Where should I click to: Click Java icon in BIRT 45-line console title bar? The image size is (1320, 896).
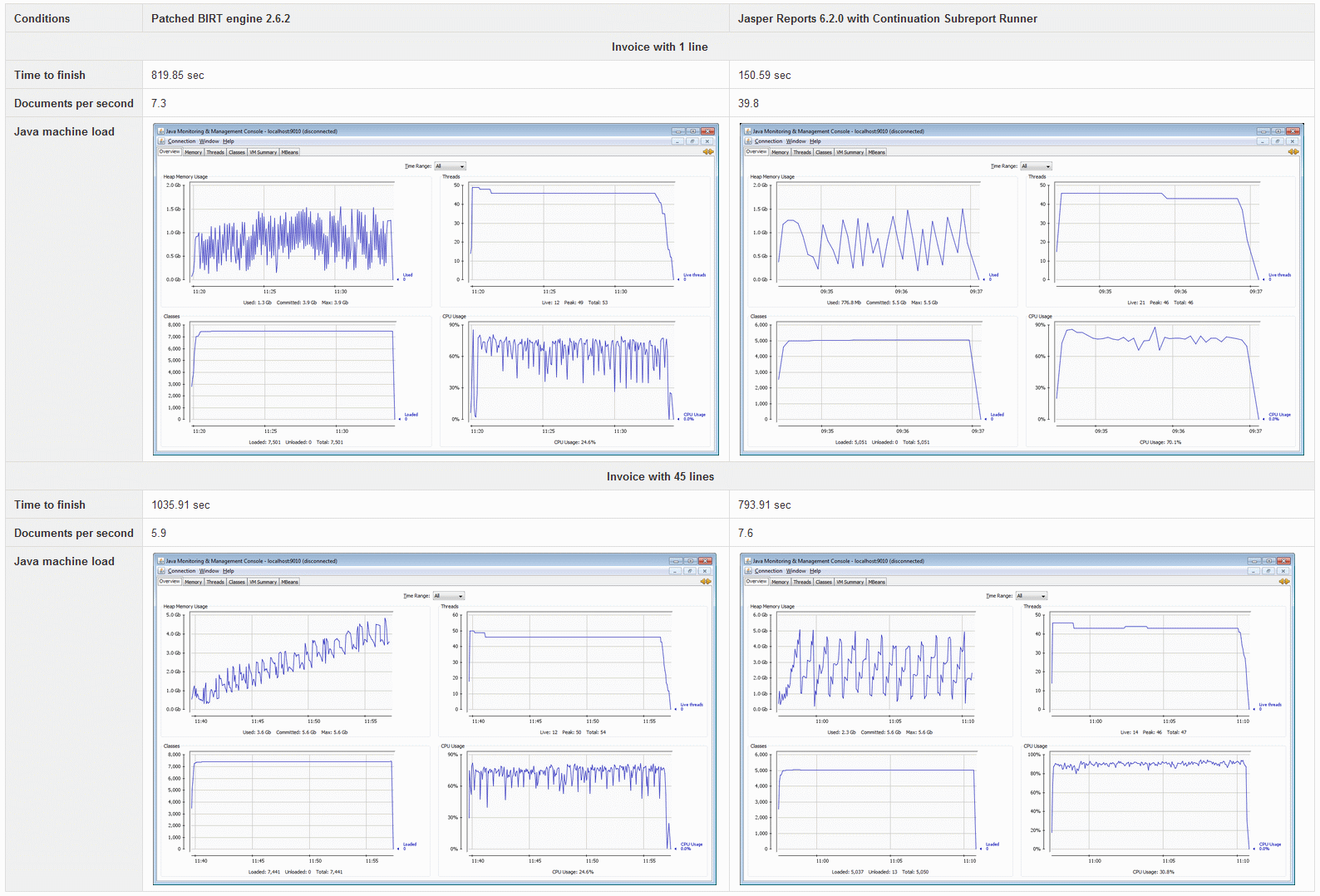pyautogui.click(x=161, y=561)
